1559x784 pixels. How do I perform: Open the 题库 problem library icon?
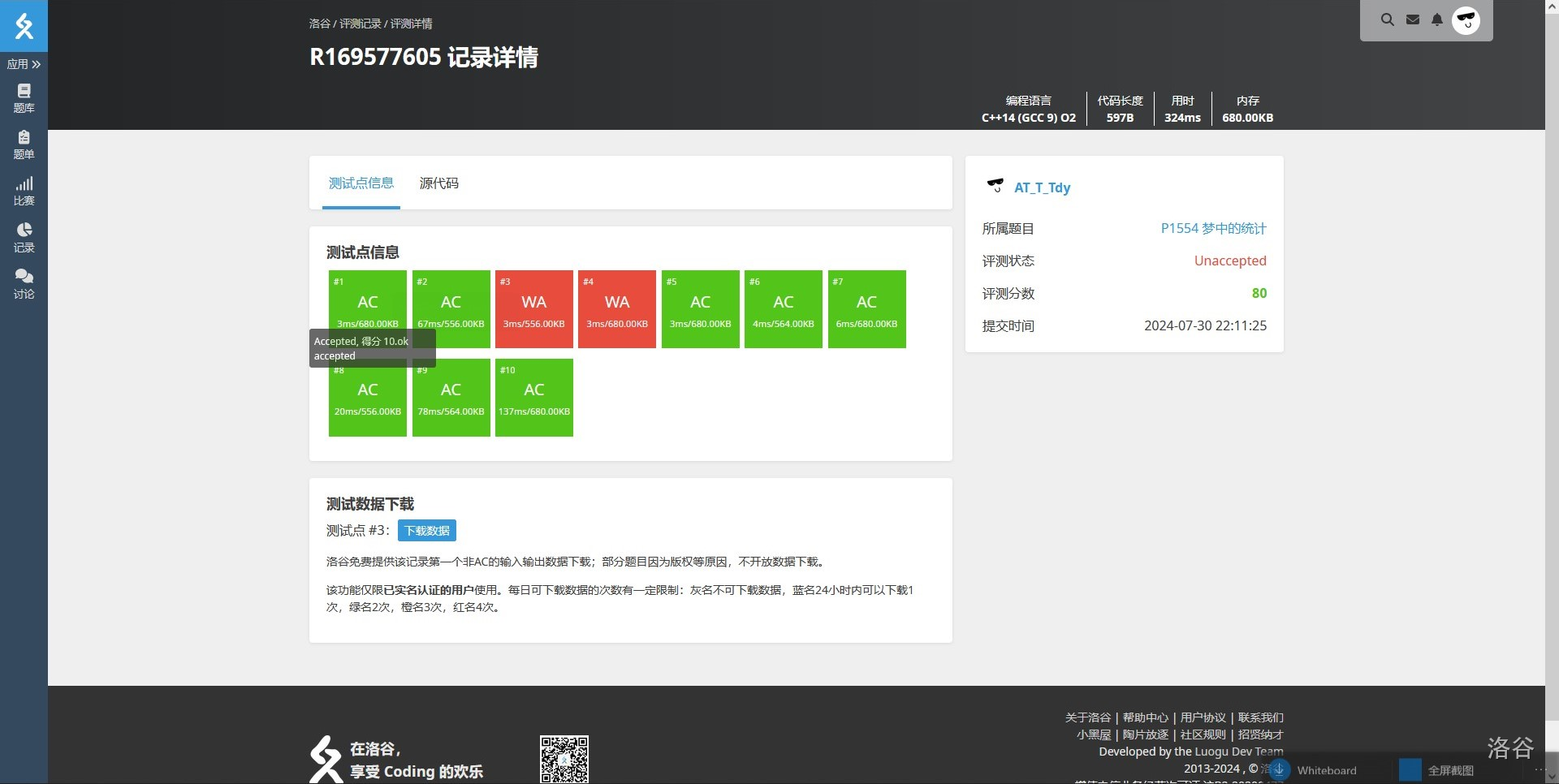tap(24, 98)
